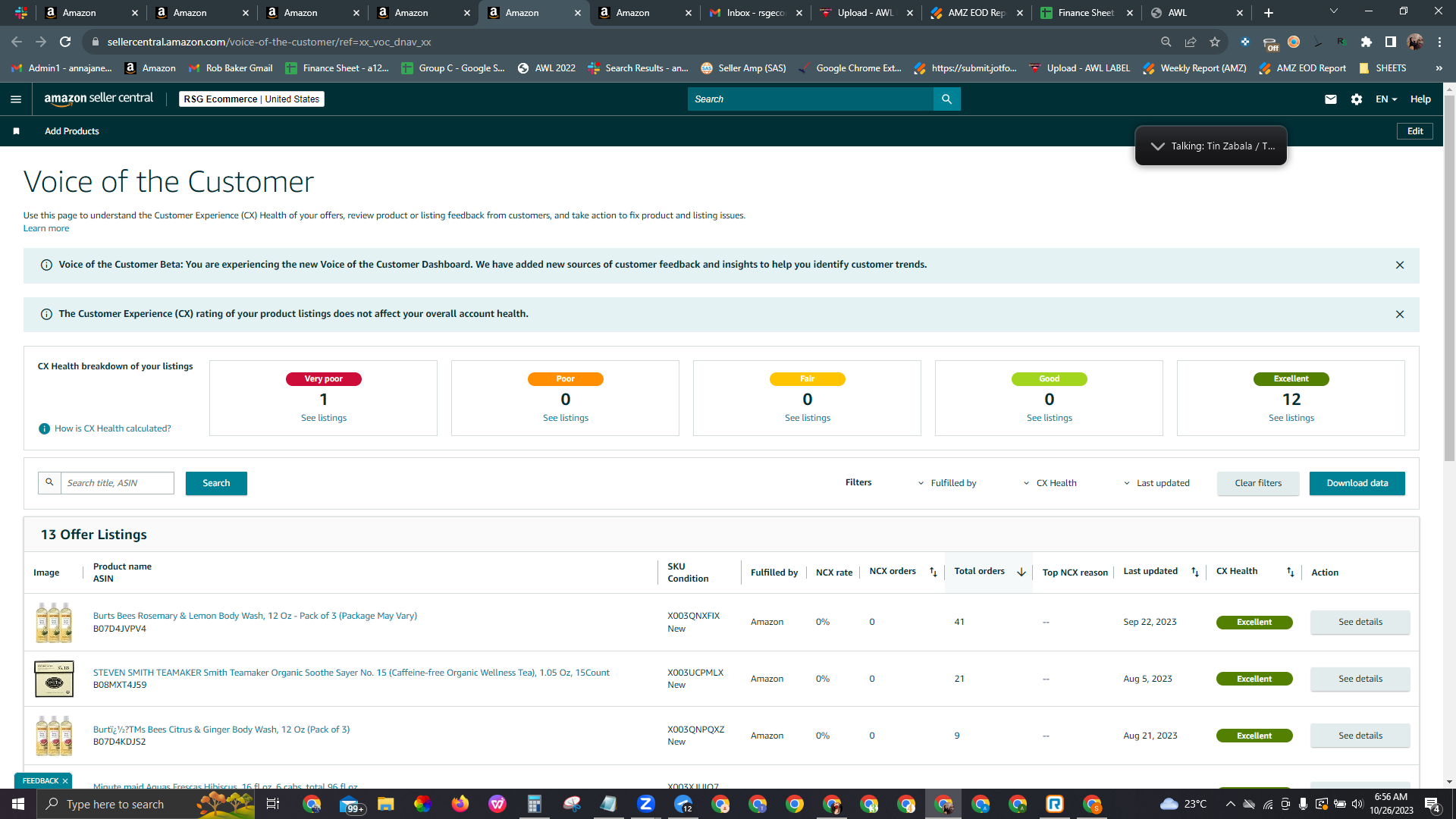Open Add Products in the navigation bar
1456x819 pixels.
72,131
